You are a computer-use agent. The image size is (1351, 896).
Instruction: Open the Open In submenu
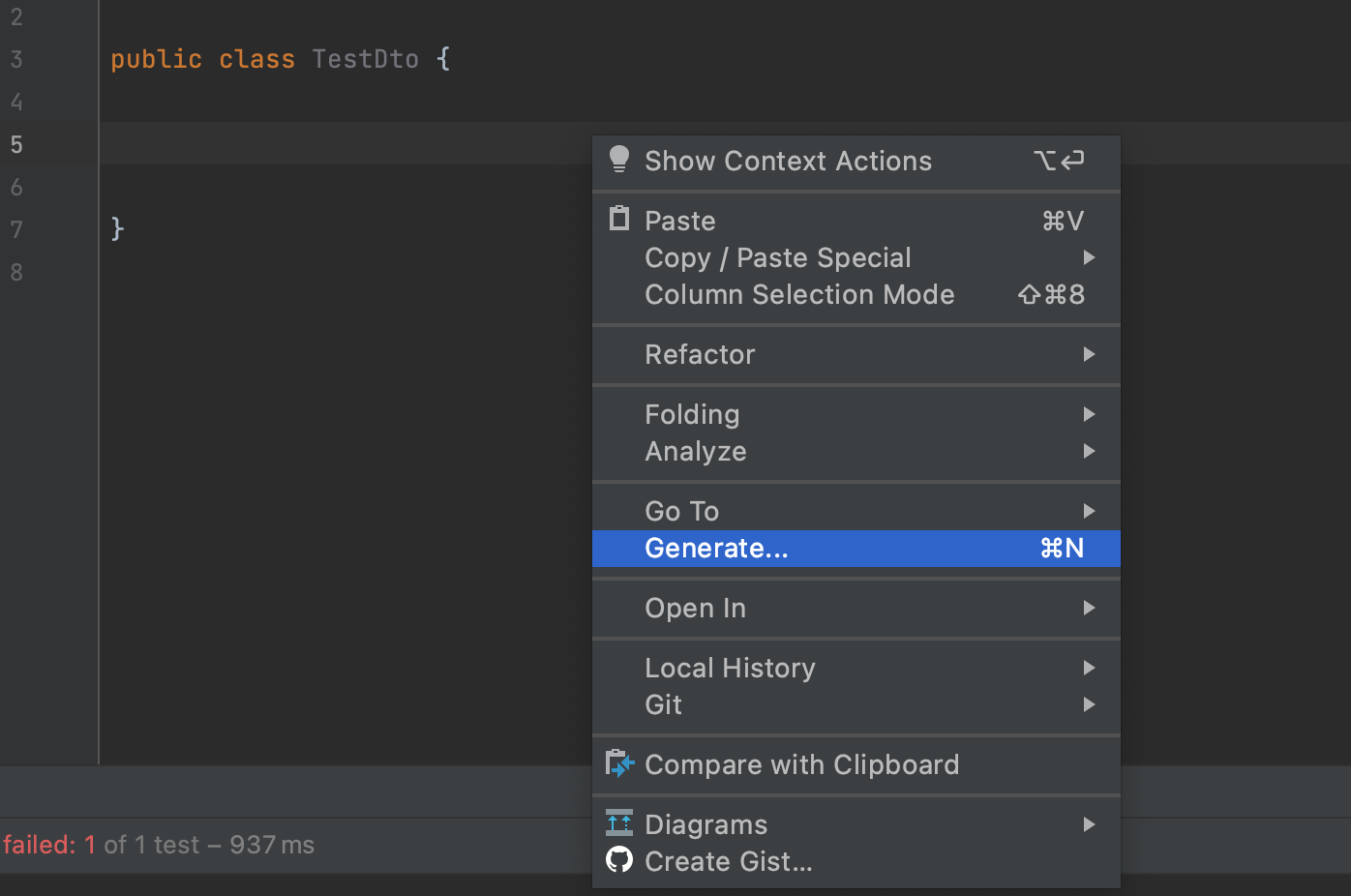(695, 609)
